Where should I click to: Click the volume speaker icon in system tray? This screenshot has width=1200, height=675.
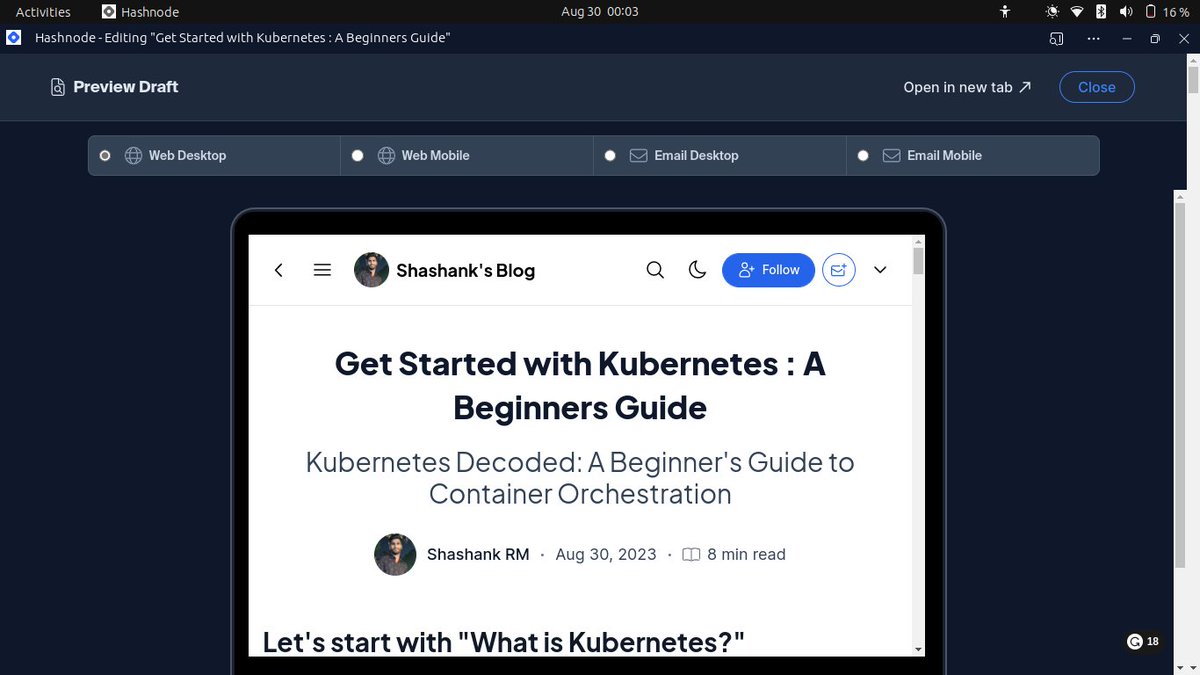pos(1126,12)
